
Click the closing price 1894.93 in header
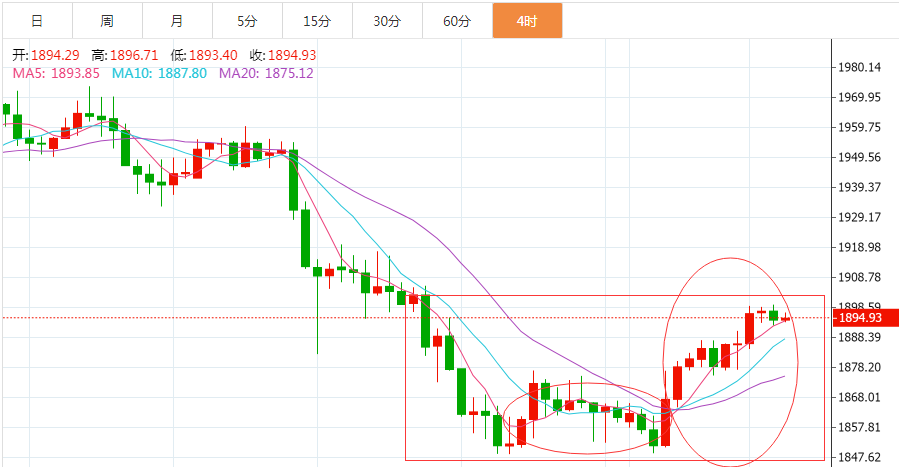point(292,55)
